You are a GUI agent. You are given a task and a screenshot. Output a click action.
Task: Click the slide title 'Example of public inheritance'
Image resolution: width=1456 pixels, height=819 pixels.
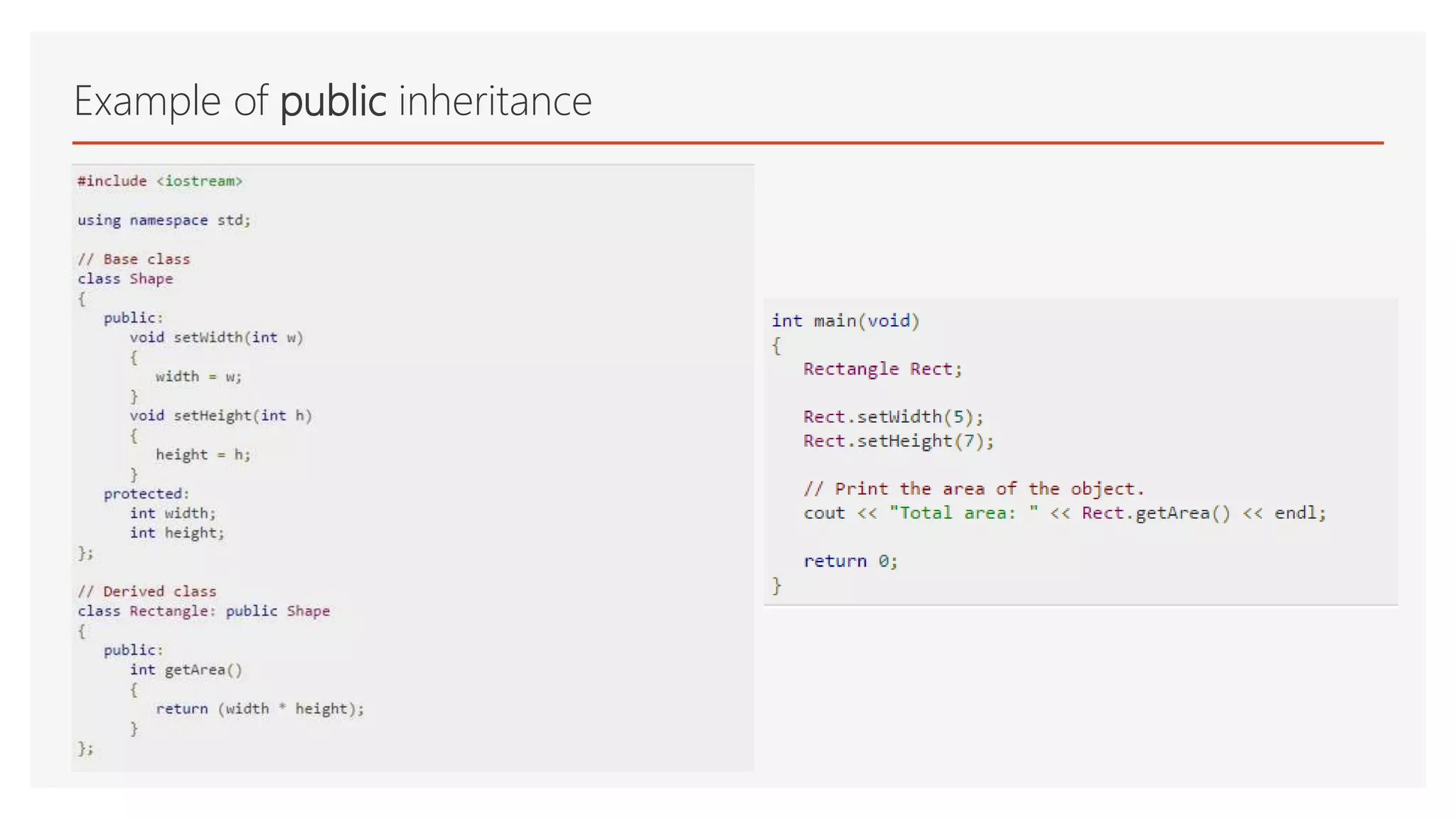click(333, 101)
